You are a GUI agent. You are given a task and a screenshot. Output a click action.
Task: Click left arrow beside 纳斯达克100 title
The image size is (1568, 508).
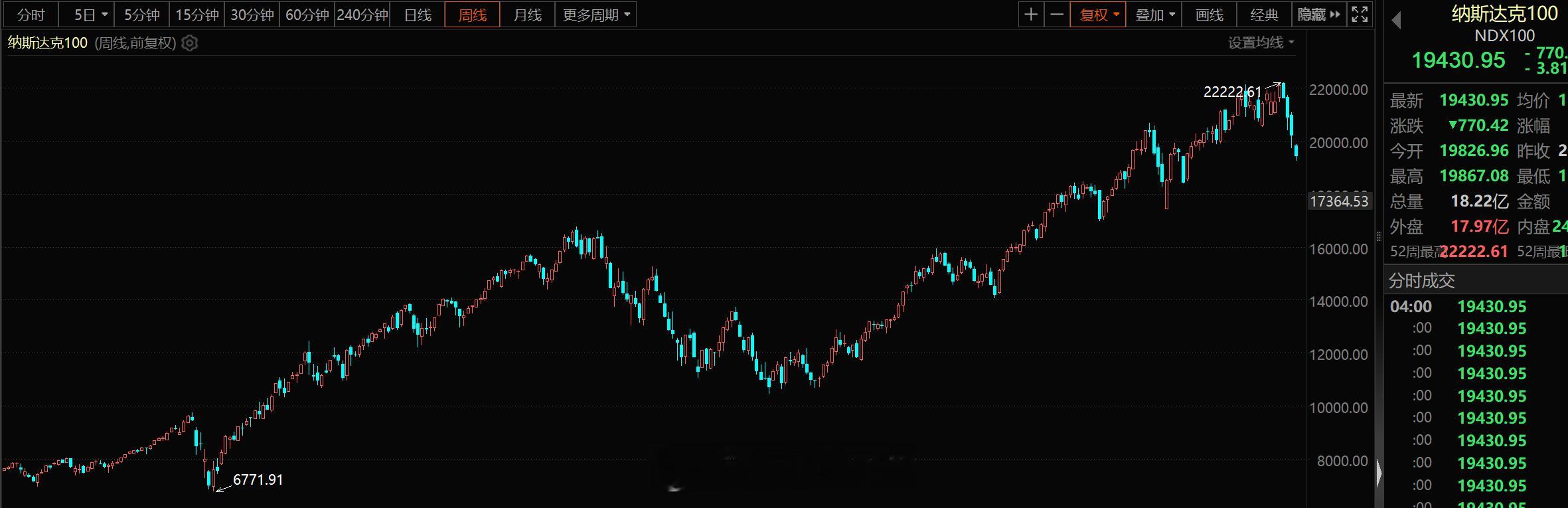[x=1396, y=21]
